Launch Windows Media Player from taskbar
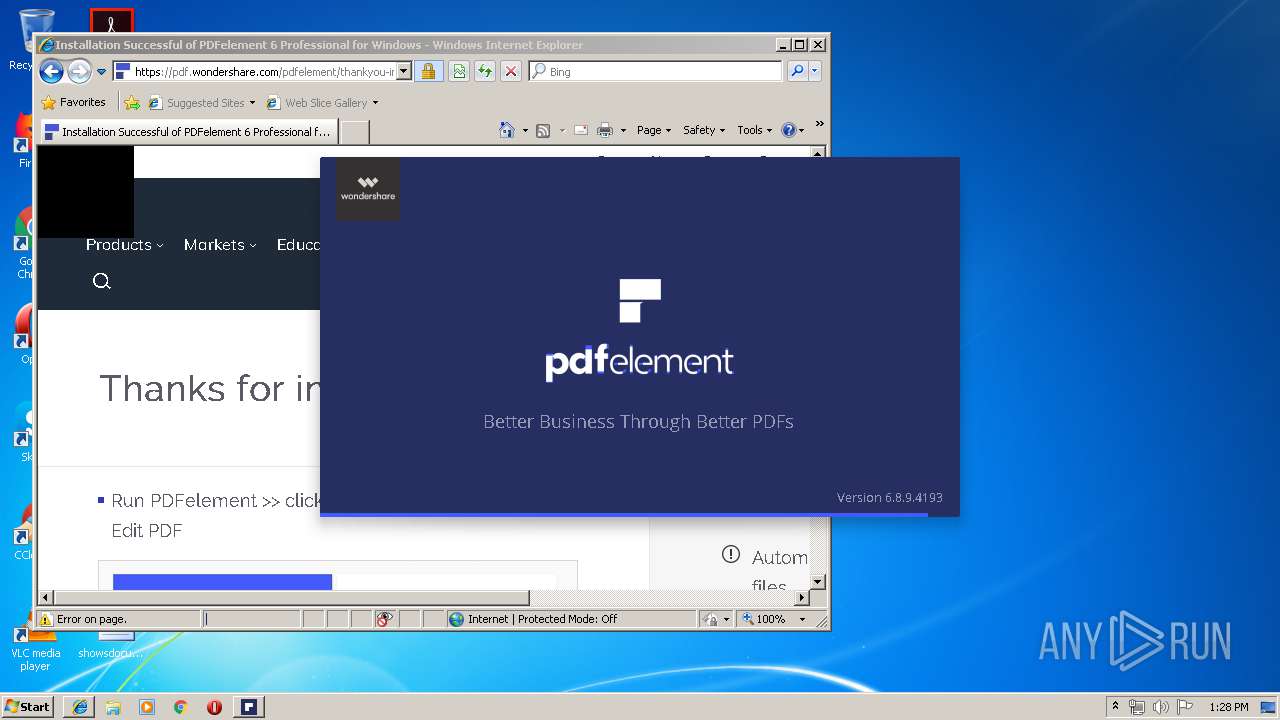The image size is (1280, 720). tap(147, 707)
